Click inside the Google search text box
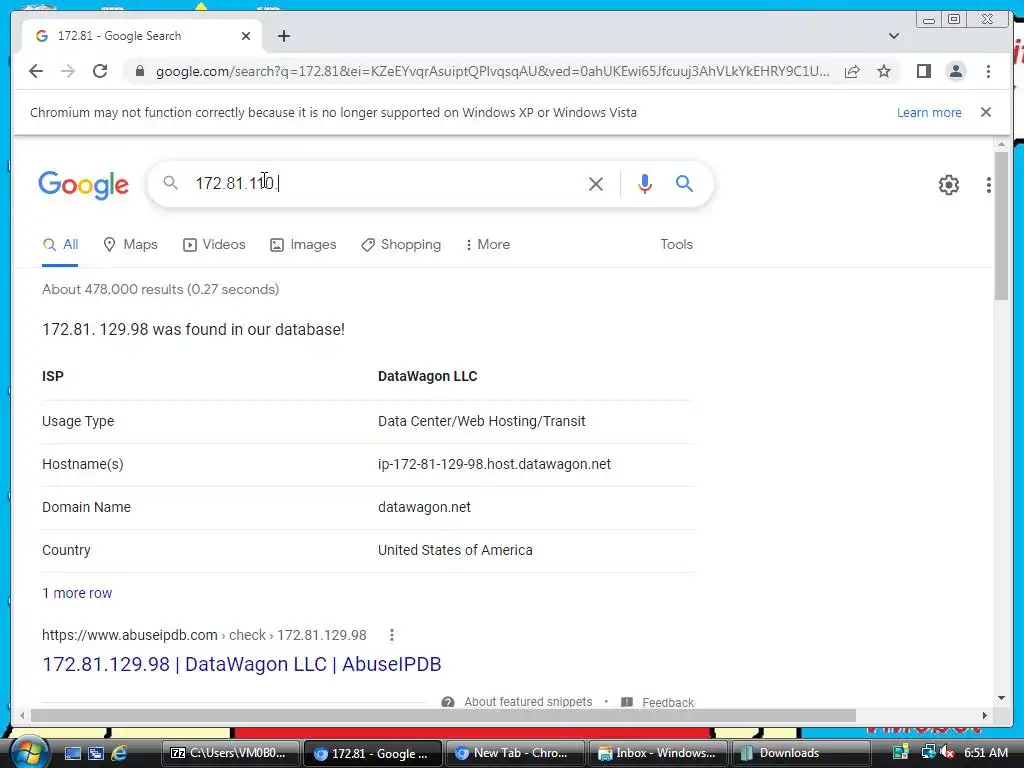 (385, 184)
